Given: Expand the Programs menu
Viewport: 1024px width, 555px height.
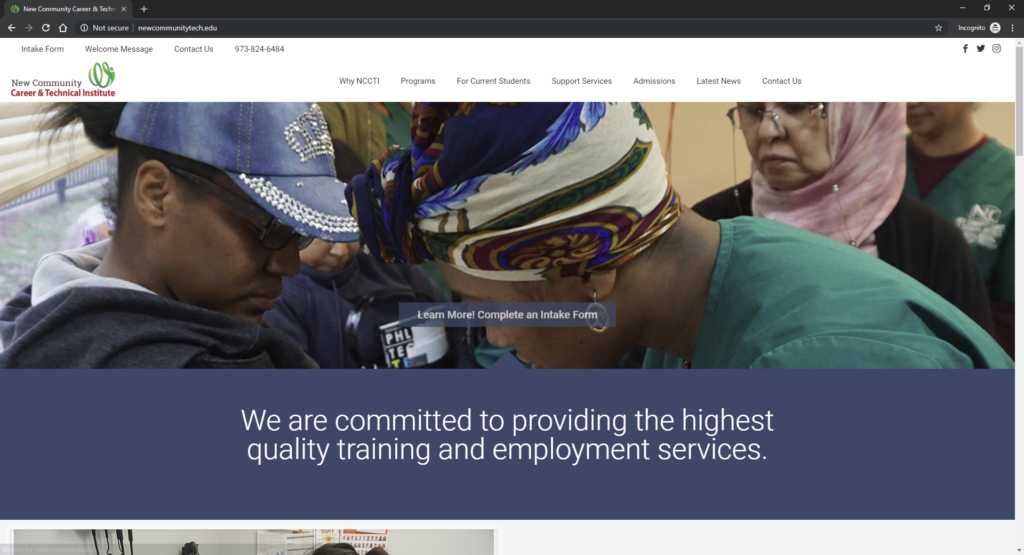Looking at the screenshot, I should [x=417, y=81].
